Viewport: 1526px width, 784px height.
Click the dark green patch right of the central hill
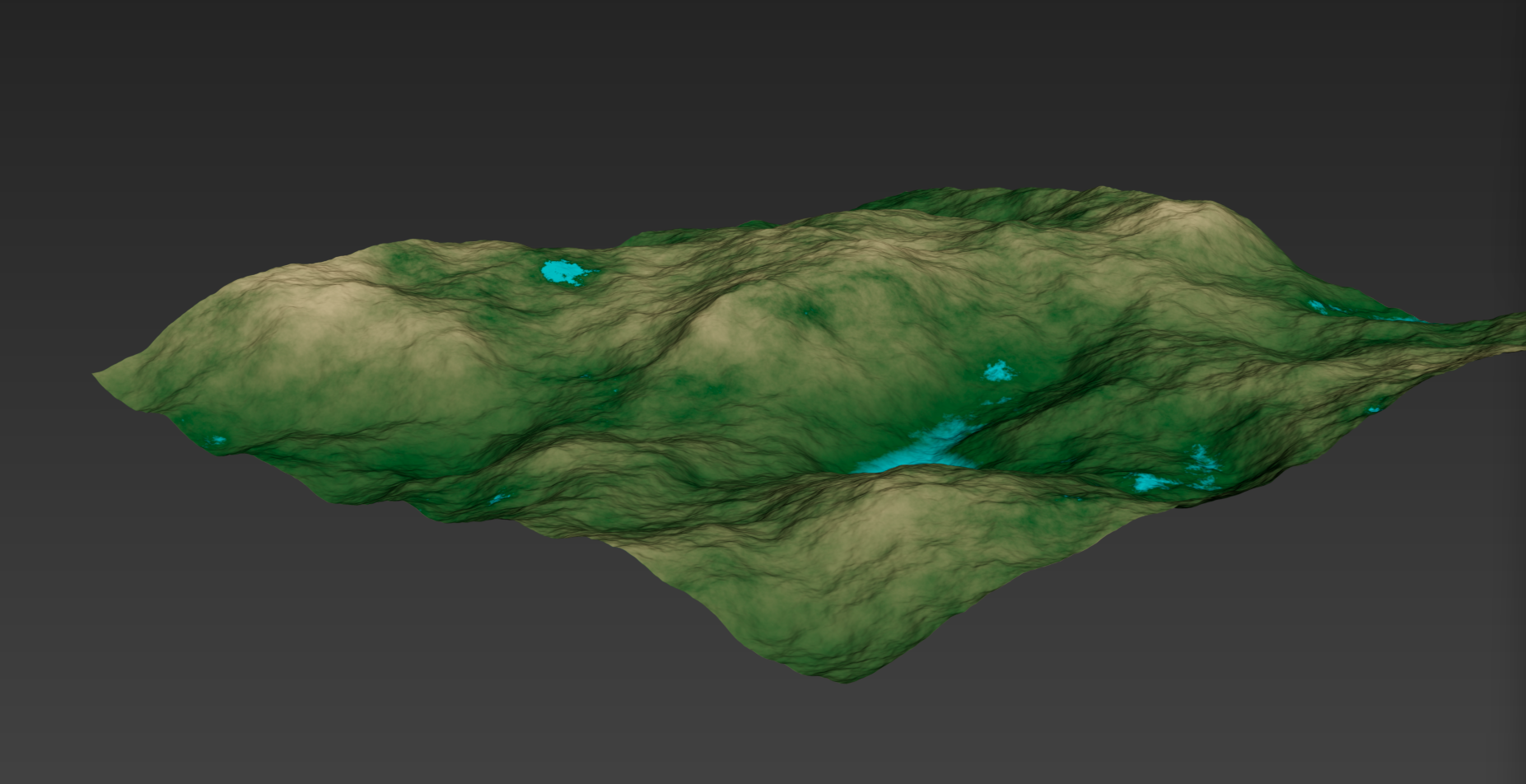(811, 310)
